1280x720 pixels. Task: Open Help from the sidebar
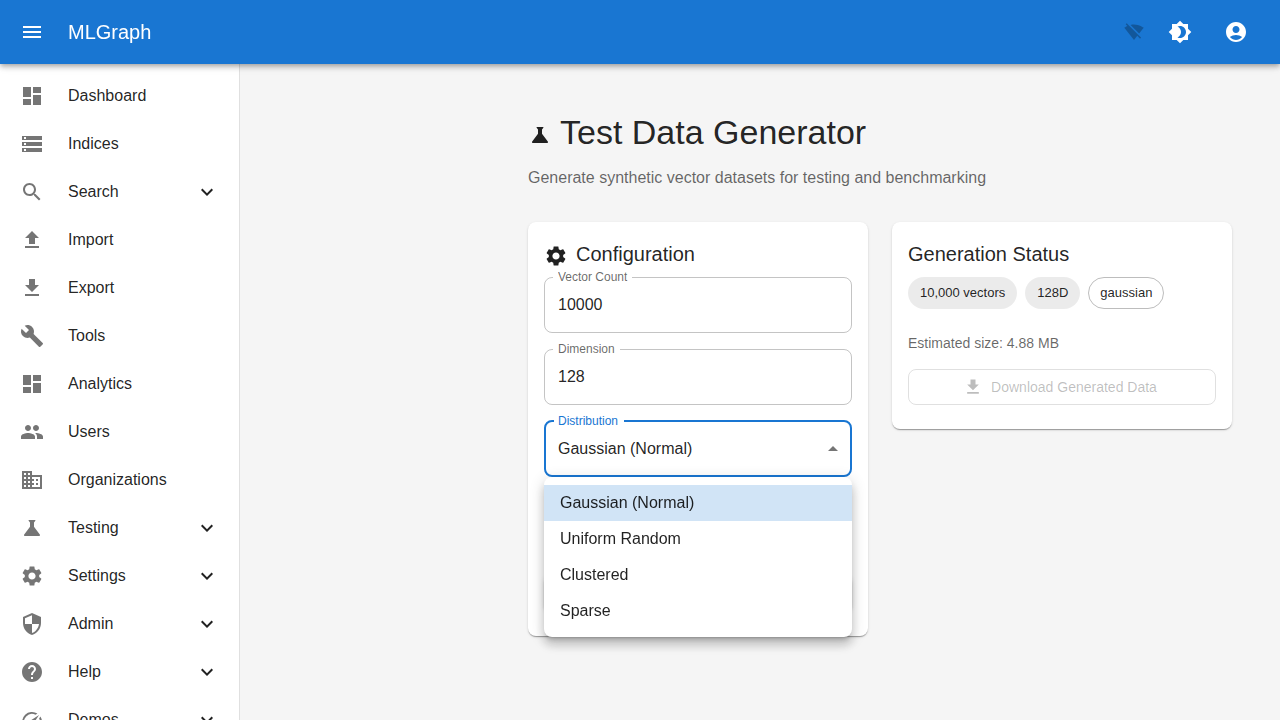coord(85,671)
